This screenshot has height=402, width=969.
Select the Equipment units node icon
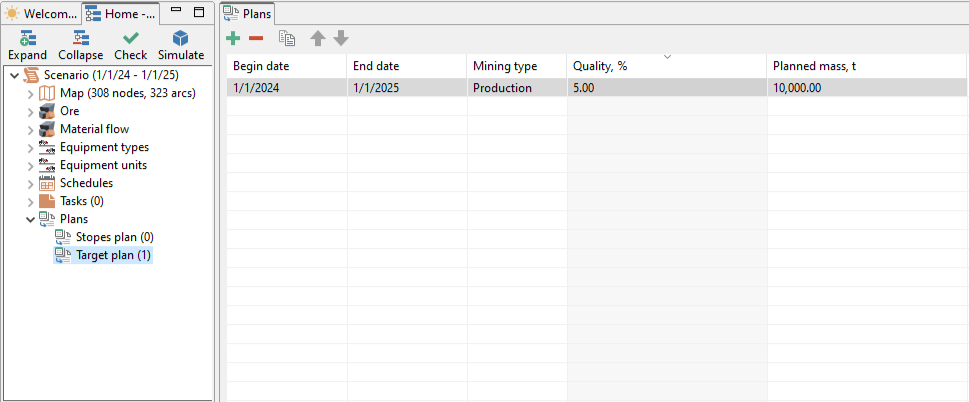click(47, 165)
